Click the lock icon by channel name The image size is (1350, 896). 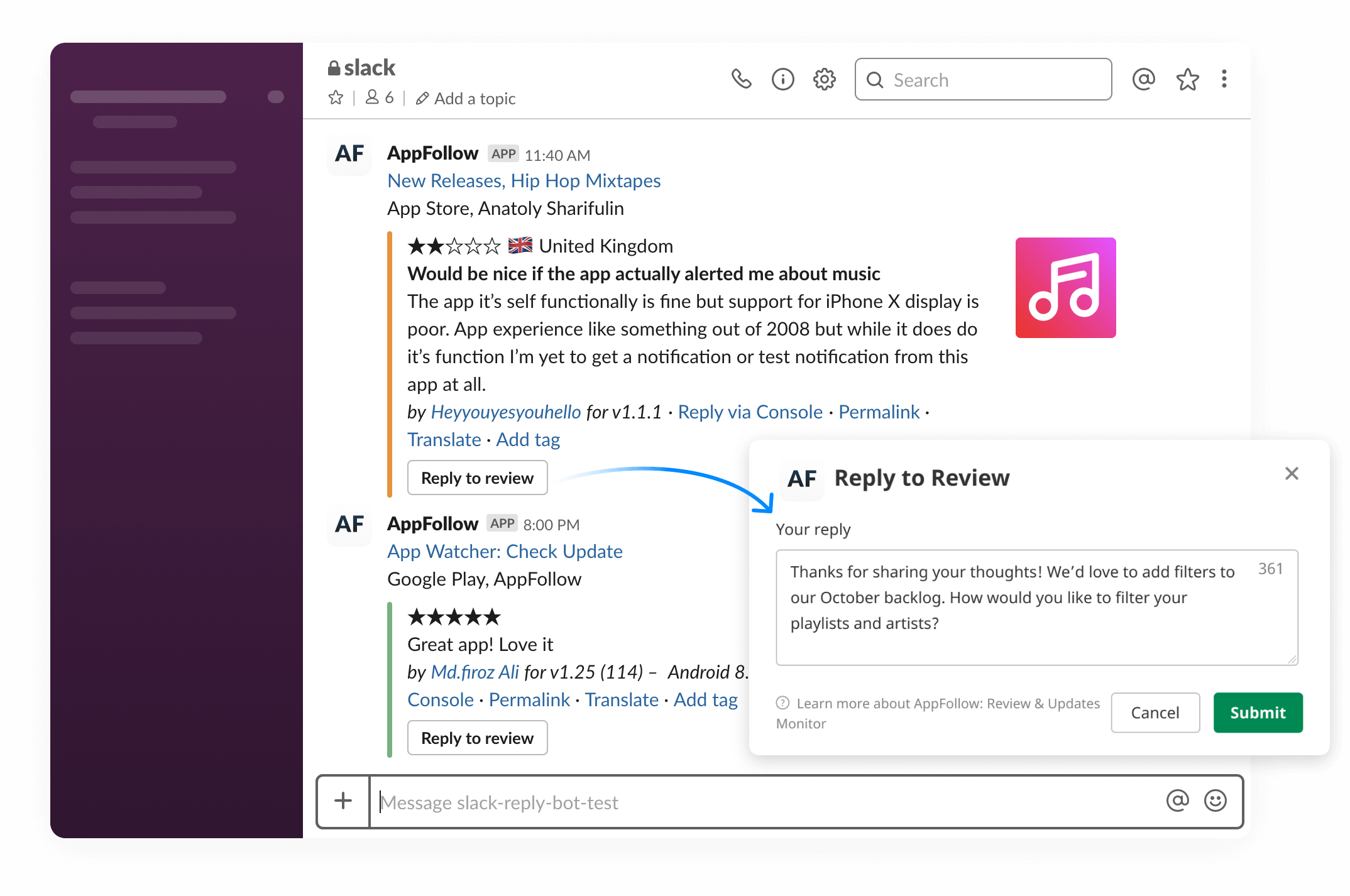point(334,68)
